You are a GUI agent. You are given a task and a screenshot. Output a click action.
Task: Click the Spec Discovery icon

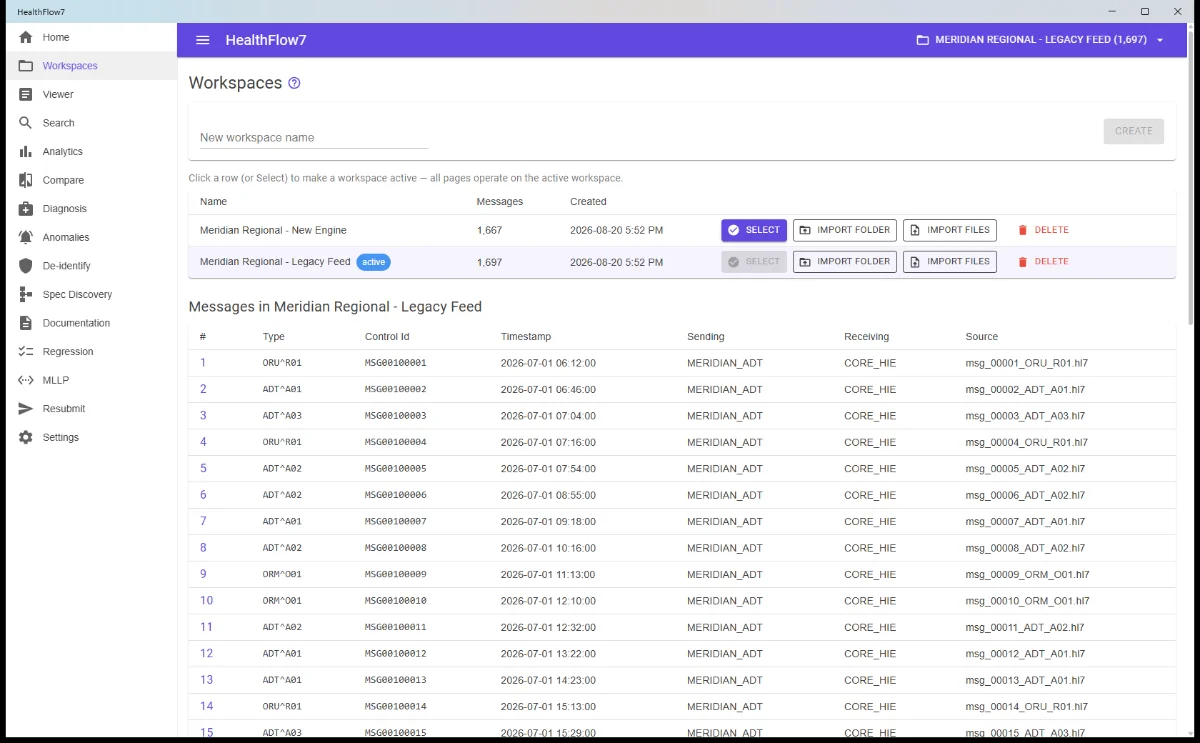tap(26, 295)
